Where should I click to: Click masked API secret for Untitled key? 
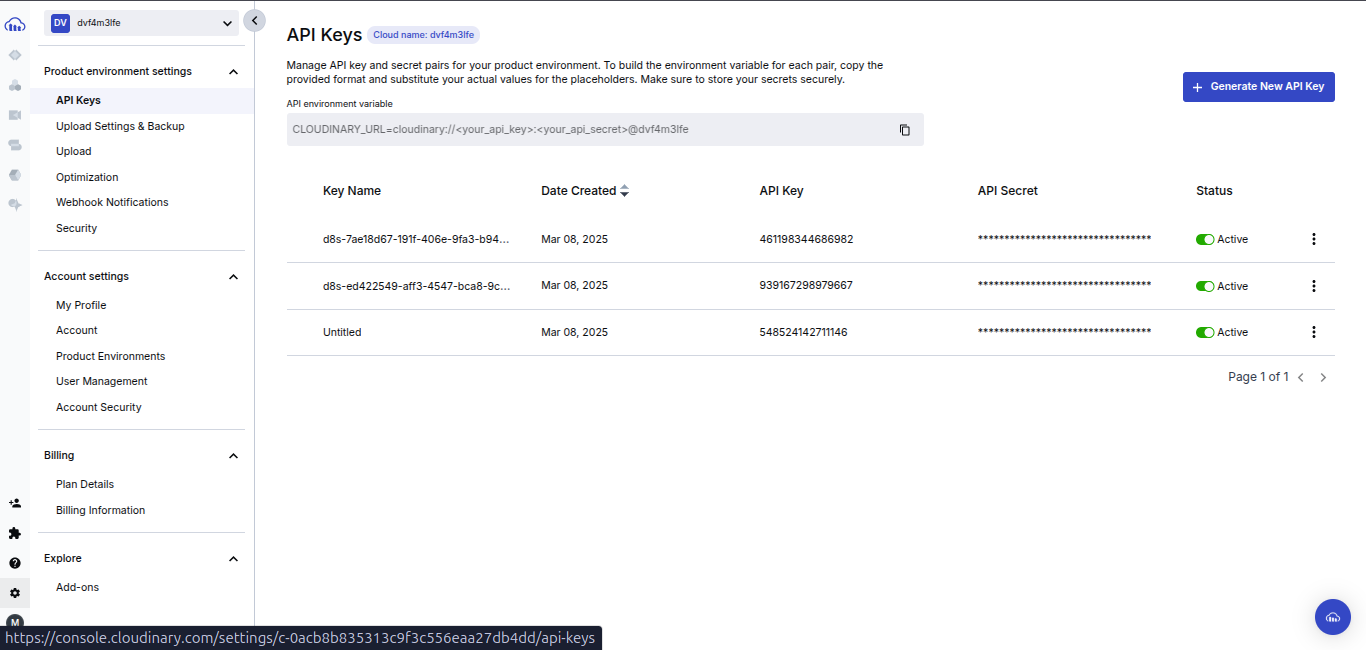coord(1064,331)
